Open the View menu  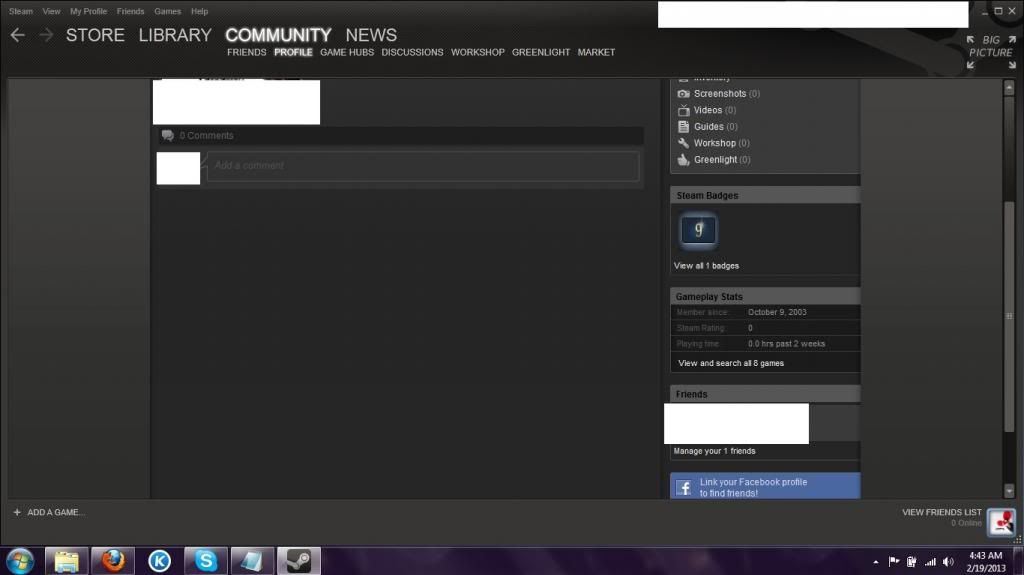pyautogui.click(x=51, y=11)
